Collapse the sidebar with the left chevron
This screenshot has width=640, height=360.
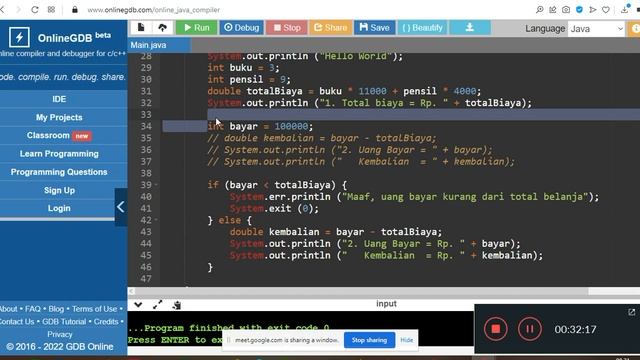pyautogui.click(x=121, y=207)
